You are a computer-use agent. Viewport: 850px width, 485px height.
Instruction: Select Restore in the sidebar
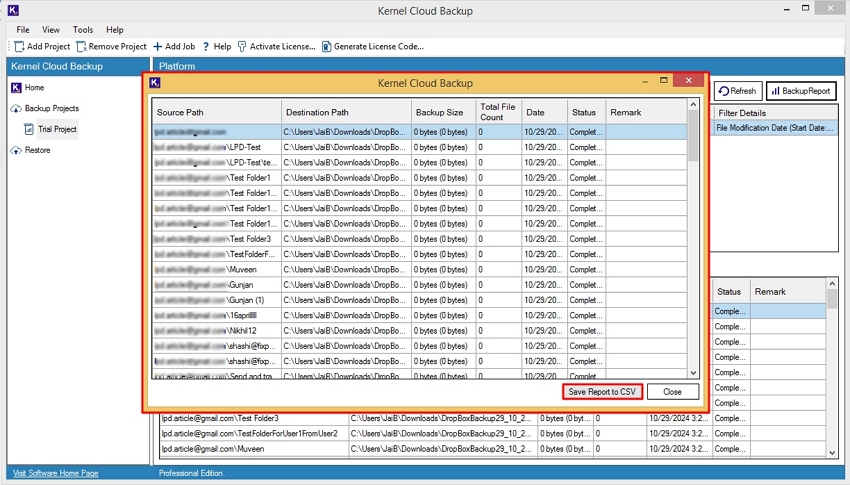click(37, 150)
